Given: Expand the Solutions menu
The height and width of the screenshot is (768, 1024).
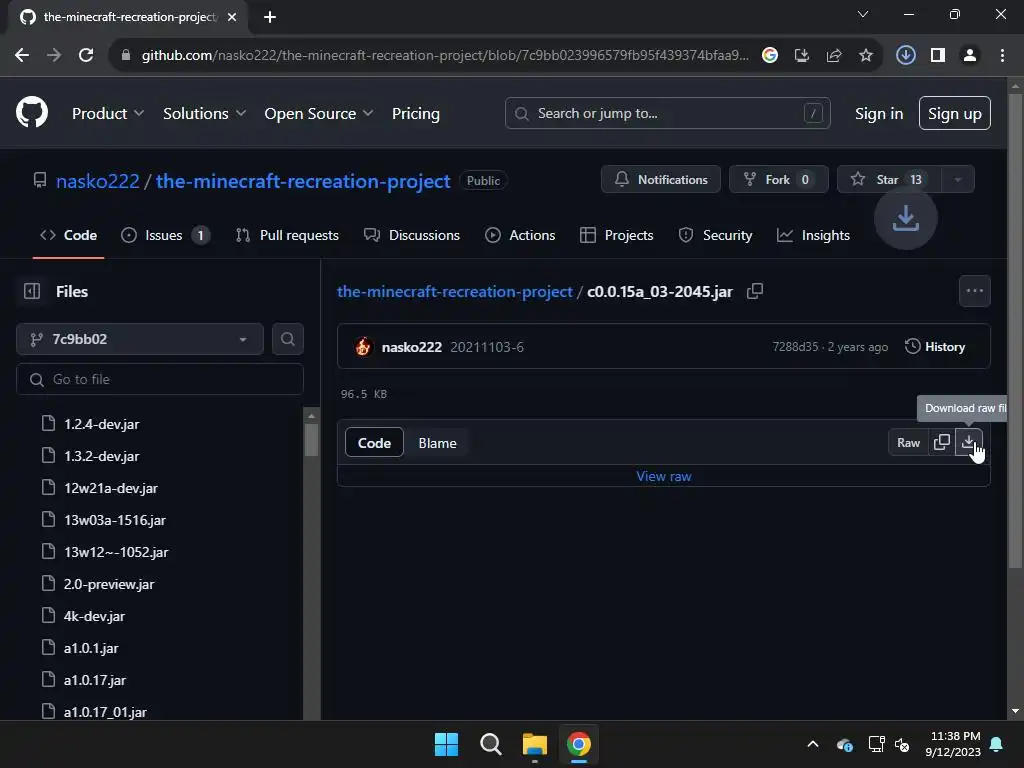Looking at the screenshot, I should (x=204, y=113).
